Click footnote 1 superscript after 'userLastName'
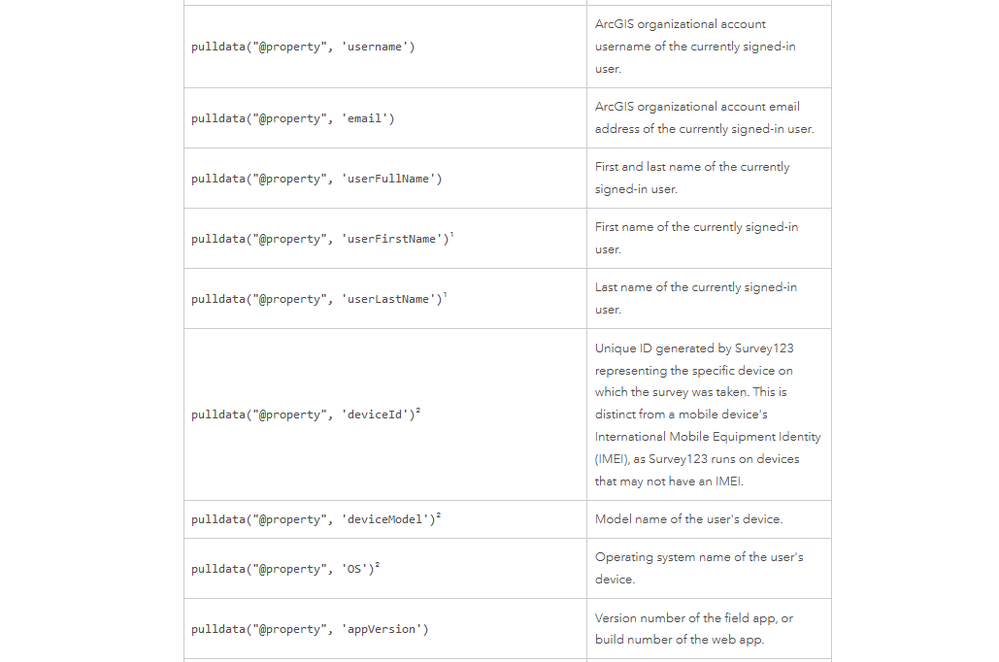This screenshot has height=662, width=999. (x=446, y=295)
